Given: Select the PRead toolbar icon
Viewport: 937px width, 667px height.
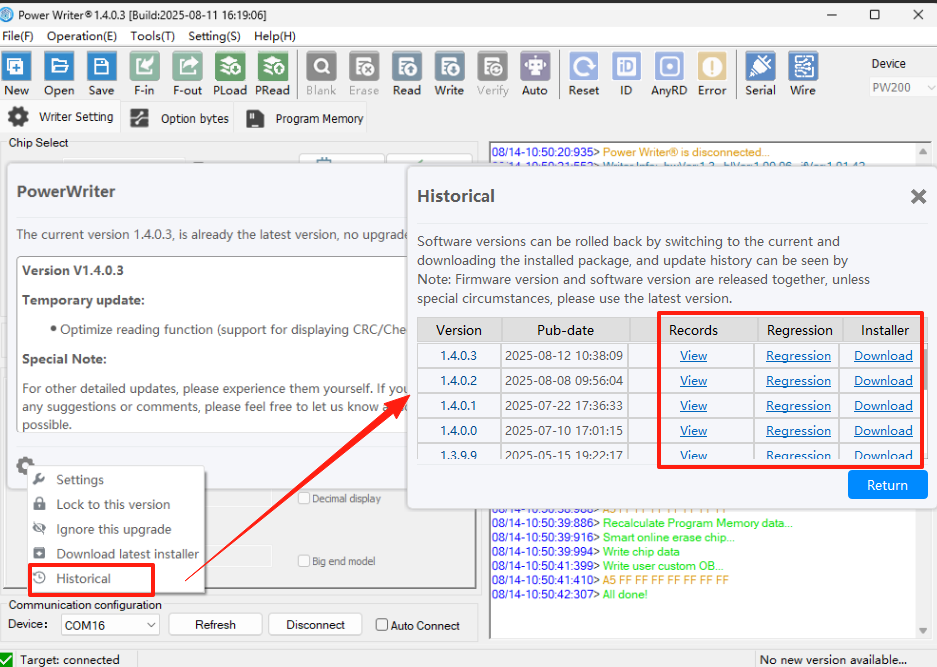Looking at the screenshot, I should click(272, 74).
